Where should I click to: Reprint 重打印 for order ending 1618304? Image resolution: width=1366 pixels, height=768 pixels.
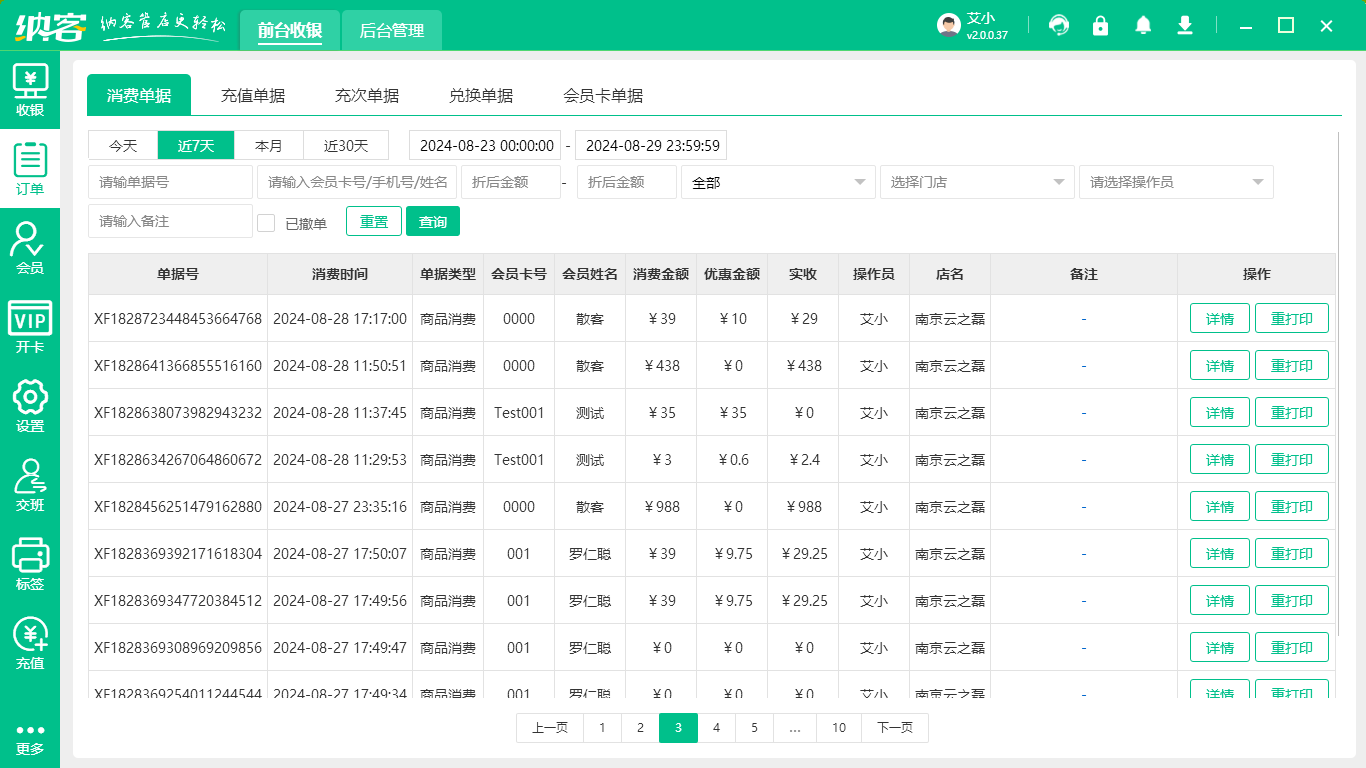click(x=1292, y=554)
